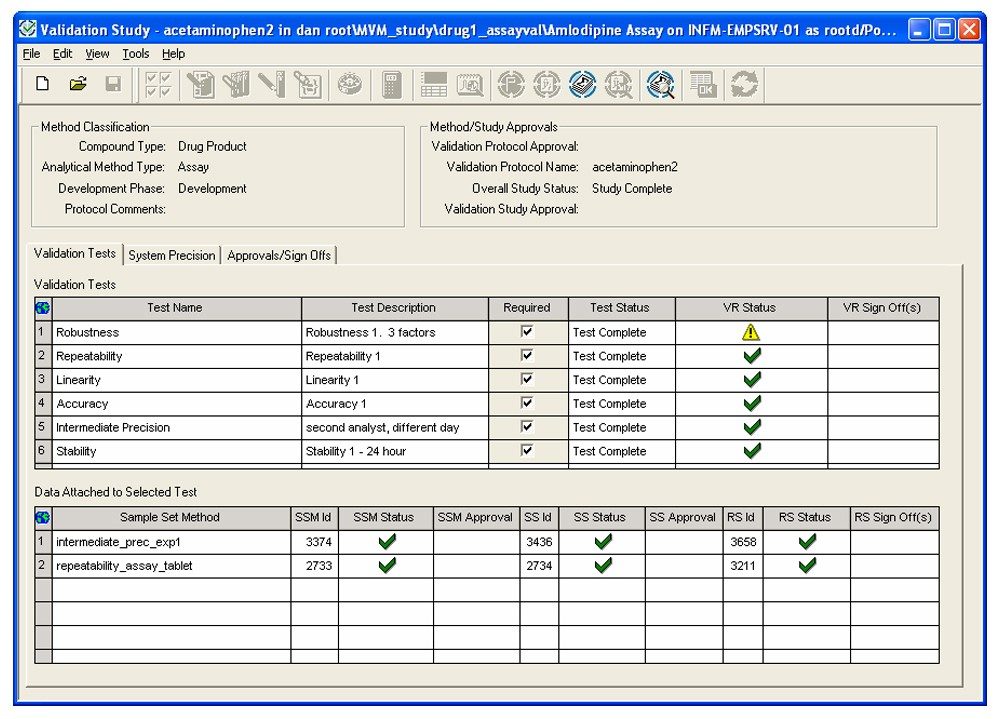Image resolution: width=1000 pixels, height=719 pixels.
Task: Click the Test Description column header
Action: click(395, 308)
